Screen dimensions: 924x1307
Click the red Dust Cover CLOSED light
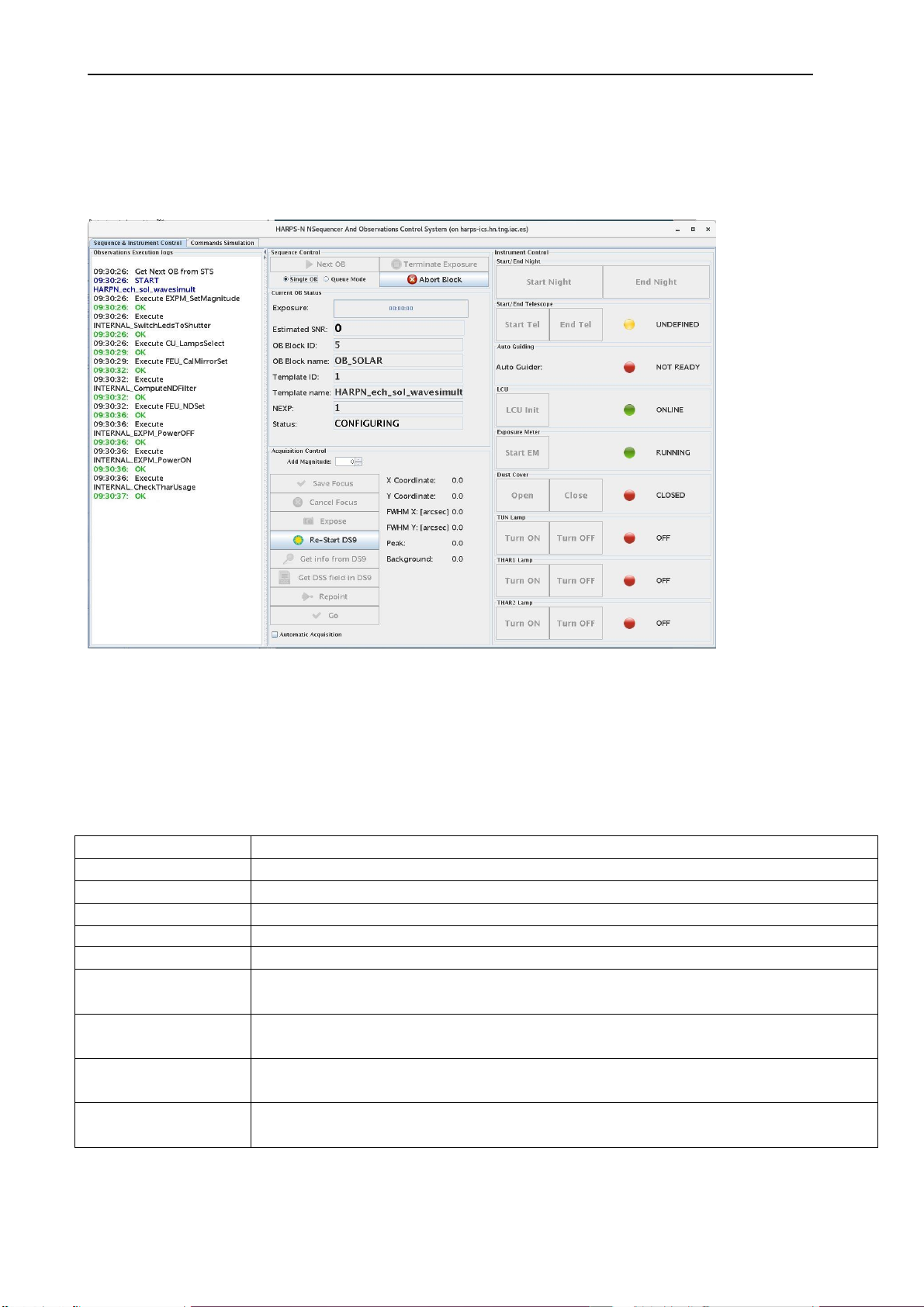pos(629,496)
